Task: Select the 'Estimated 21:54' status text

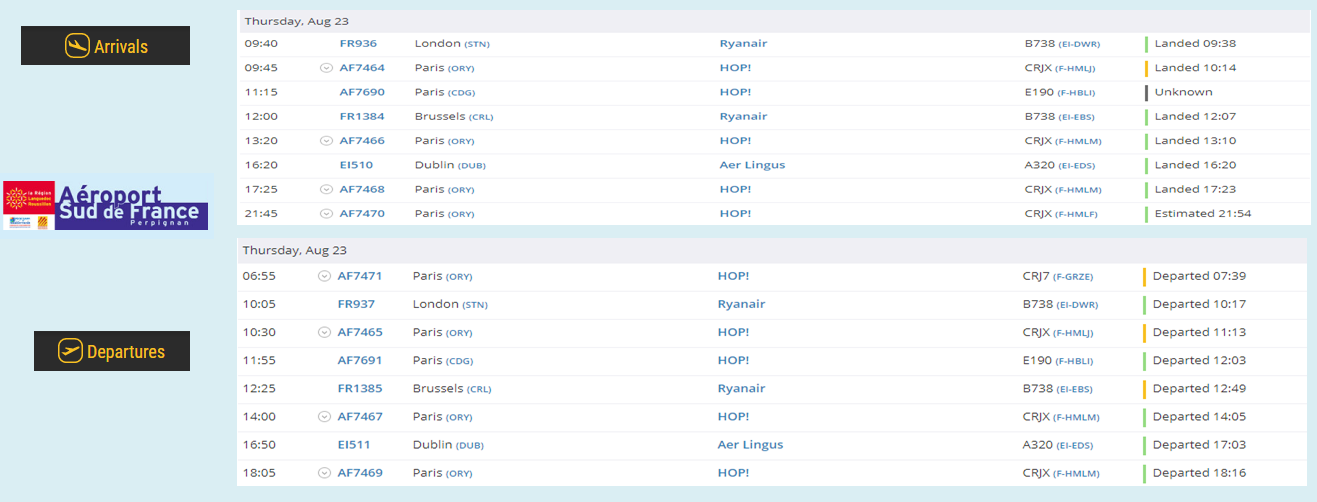Action: [x=1202, y=213]
